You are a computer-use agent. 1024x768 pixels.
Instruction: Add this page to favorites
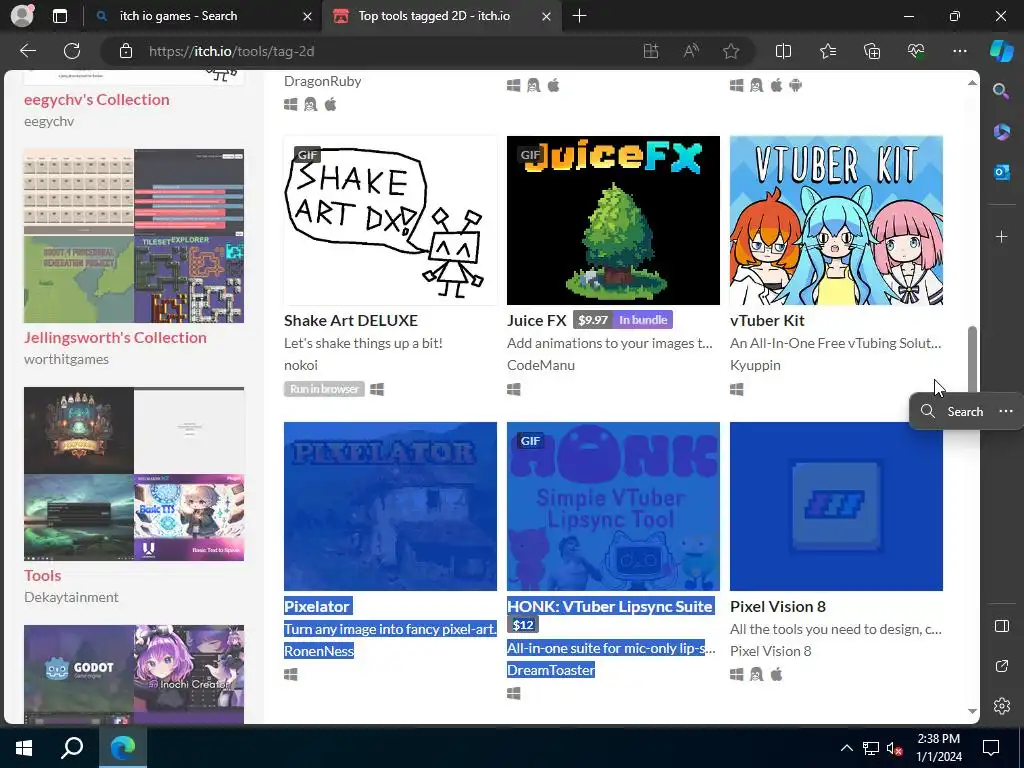pos(731,51)
